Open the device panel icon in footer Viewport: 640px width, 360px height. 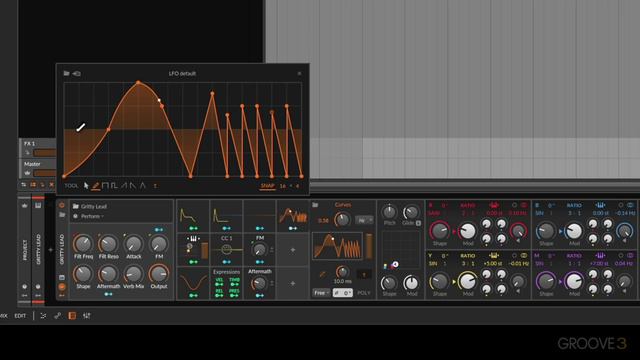point(72,316)
